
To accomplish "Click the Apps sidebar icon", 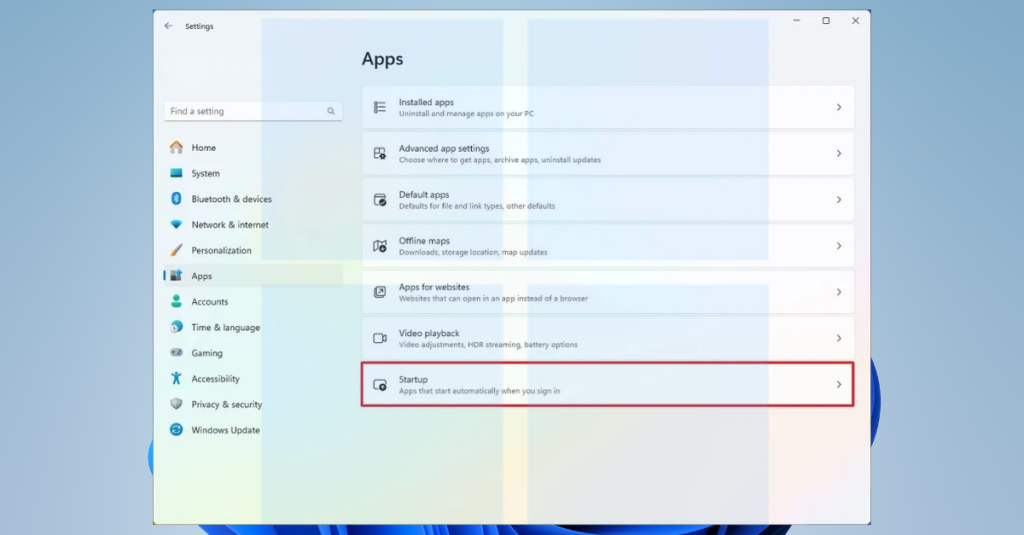I will [x=176, y=276].
